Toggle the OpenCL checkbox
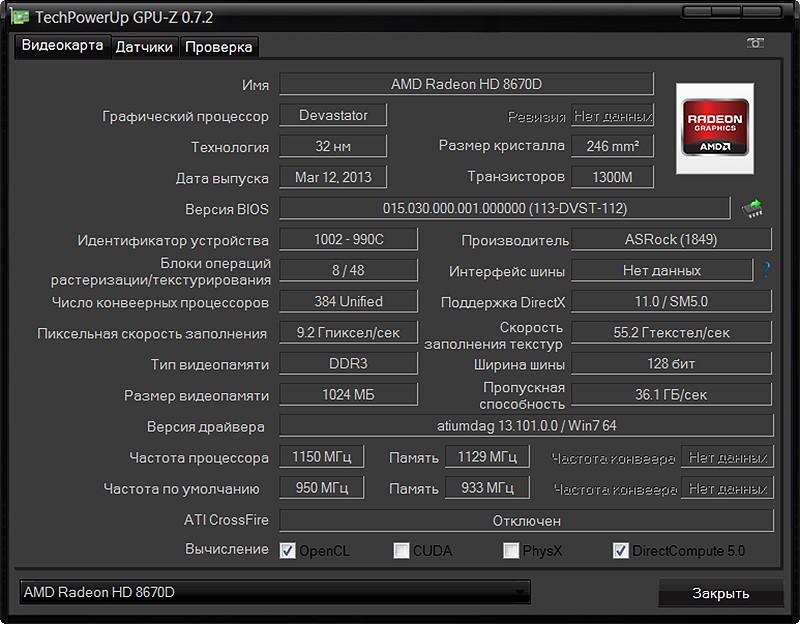The height and width of the screenshot is (624, 800). [x=287, y=551]
